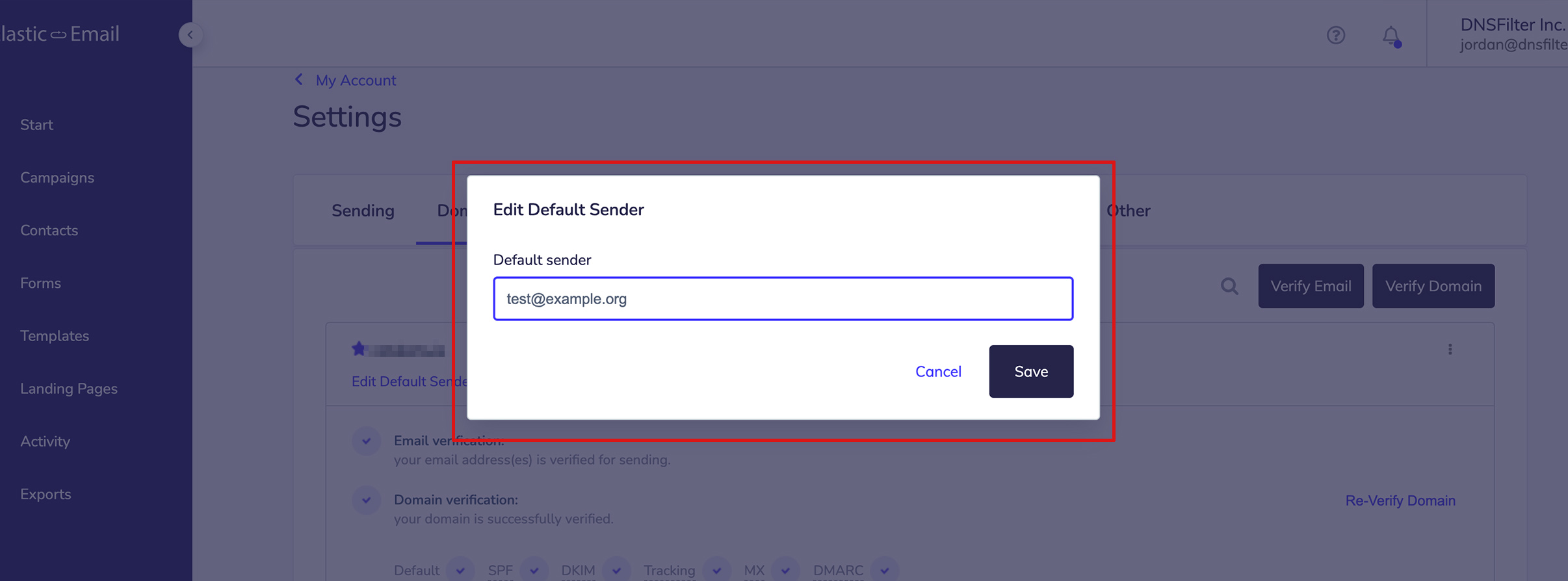The image size is (1568, 581).
Task: Click the DKIM status check icon
Action: pos(616,570)
